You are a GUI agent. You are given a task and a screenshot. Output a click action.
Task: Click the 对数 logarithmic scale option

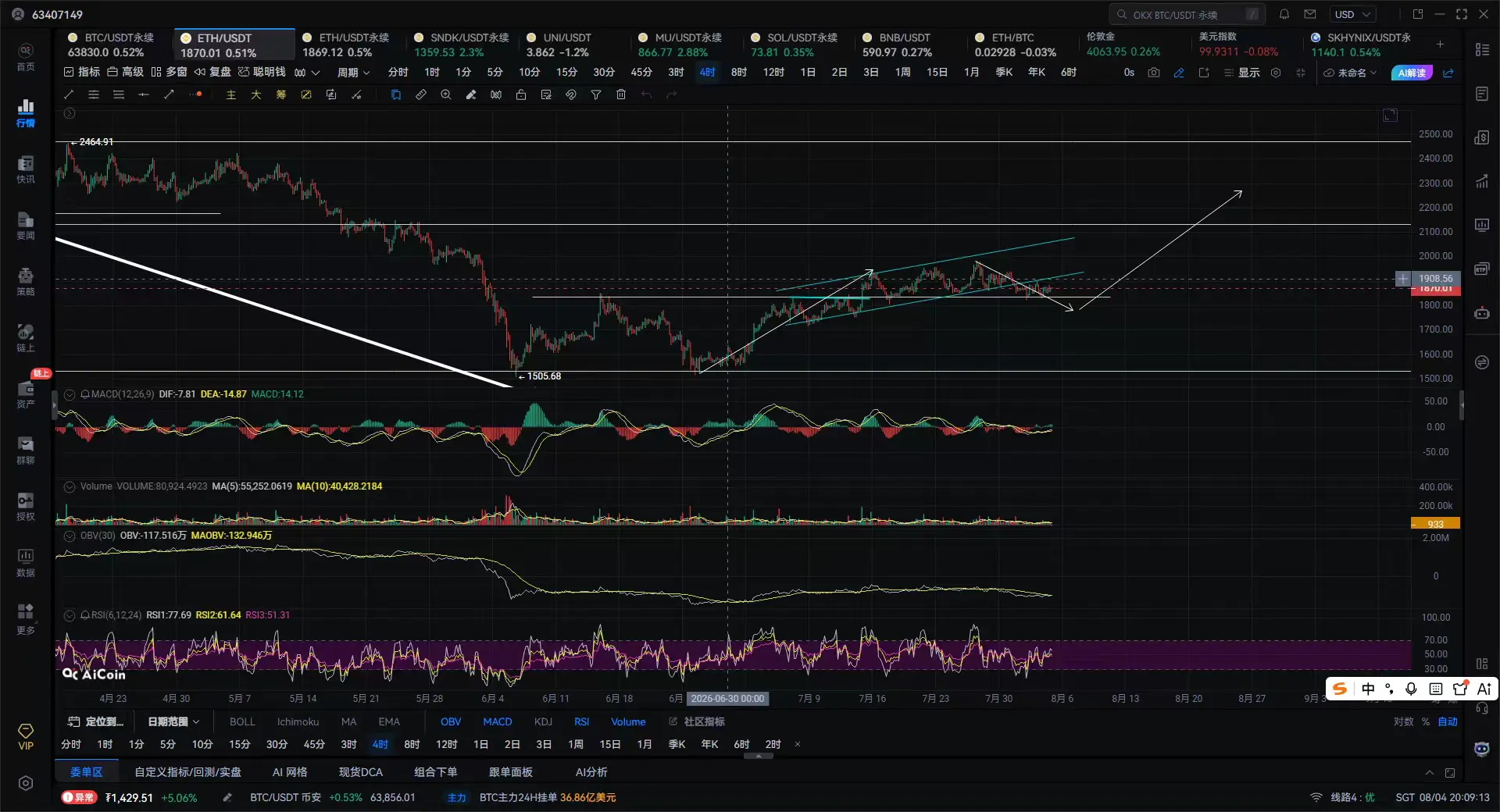click(1404, 721)
